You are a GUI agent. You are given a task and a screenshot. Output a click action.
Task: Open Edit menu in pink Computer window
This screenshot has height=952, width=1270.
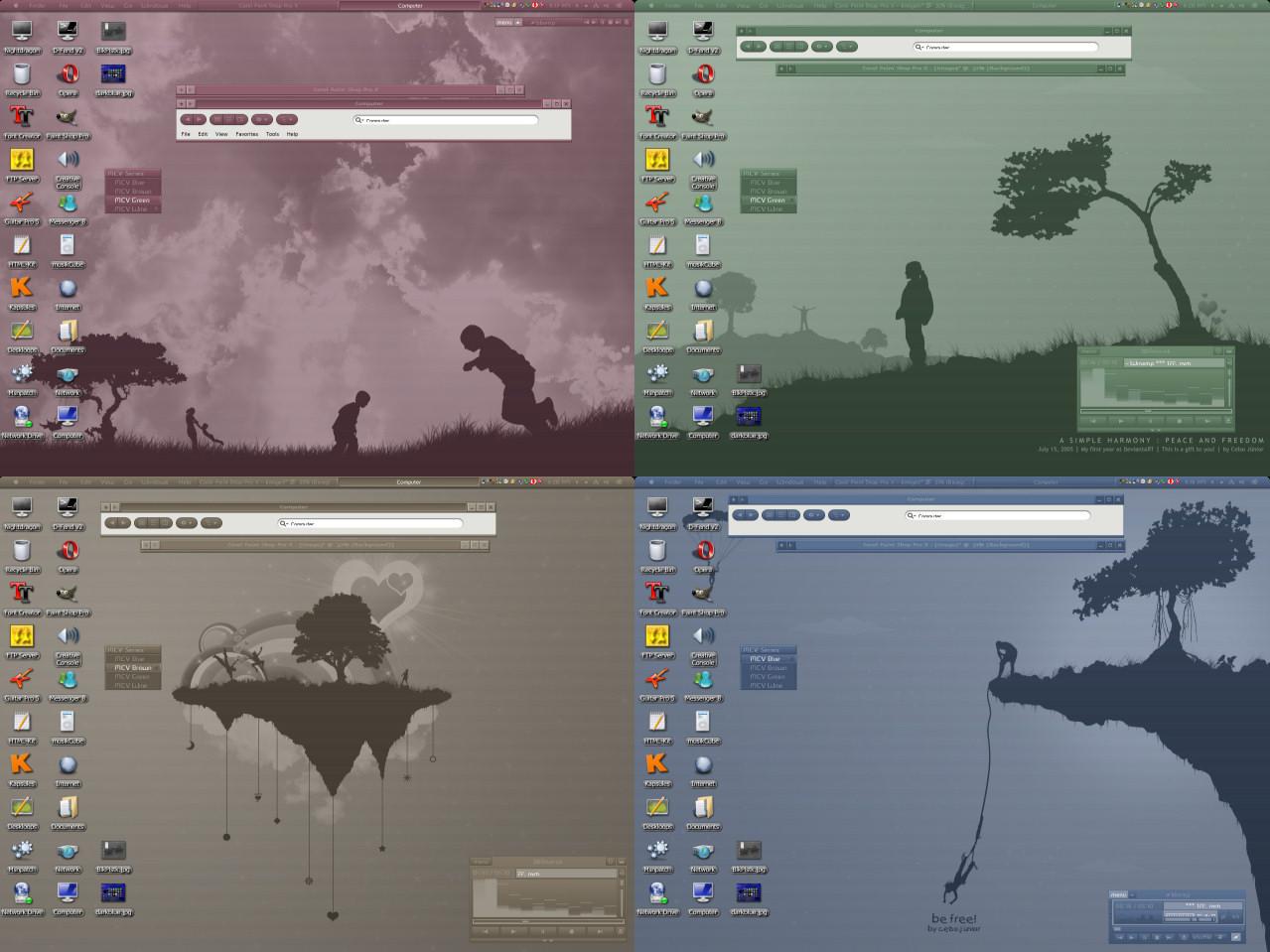[203, 134]
